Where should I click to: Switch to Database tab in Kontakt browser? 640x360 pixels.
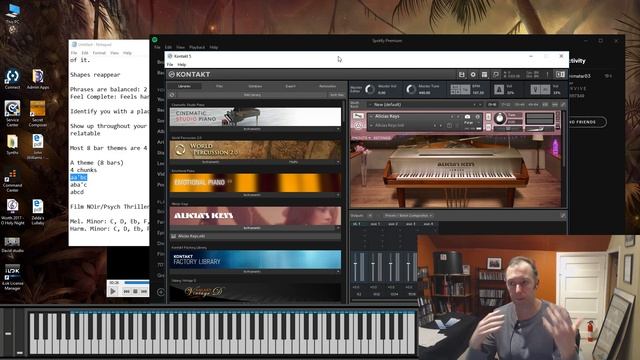pyautogui.click(x=255, y=86)
